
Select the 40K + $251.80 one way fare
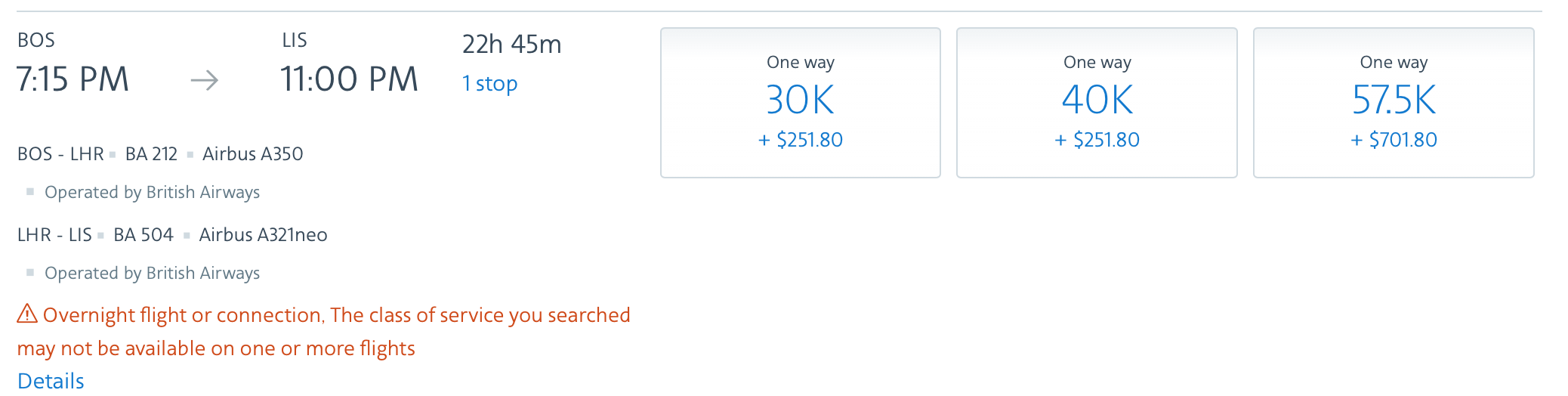1097,103
